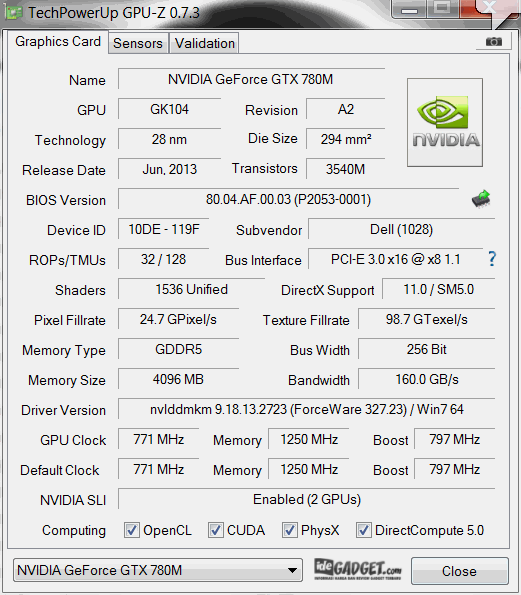Toggle the OpenCL checkbox
Screen dimensions: 521x595
point(131,530)
